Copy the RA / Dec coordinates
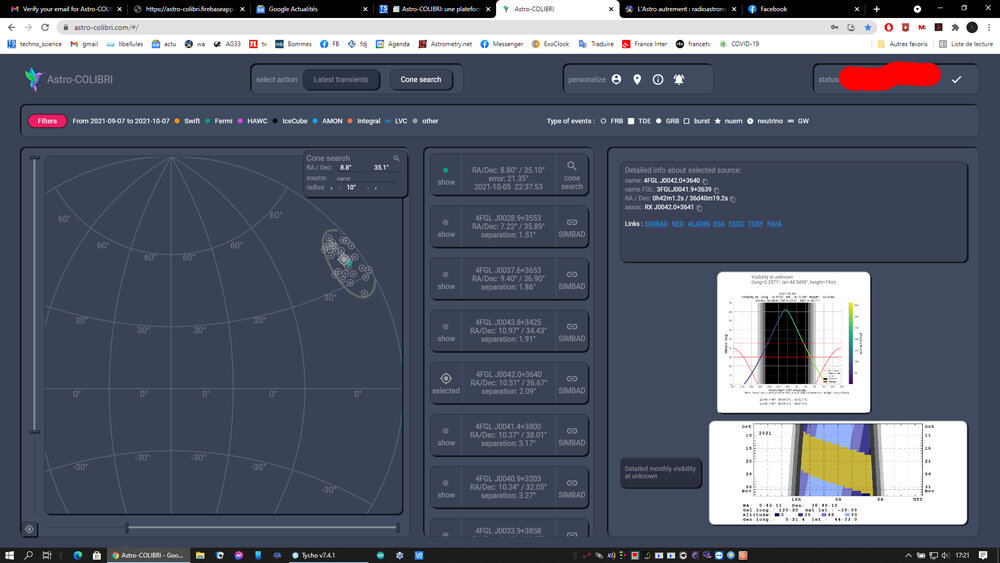This screenshot has width=1000, height=563. tap(733, 199)
